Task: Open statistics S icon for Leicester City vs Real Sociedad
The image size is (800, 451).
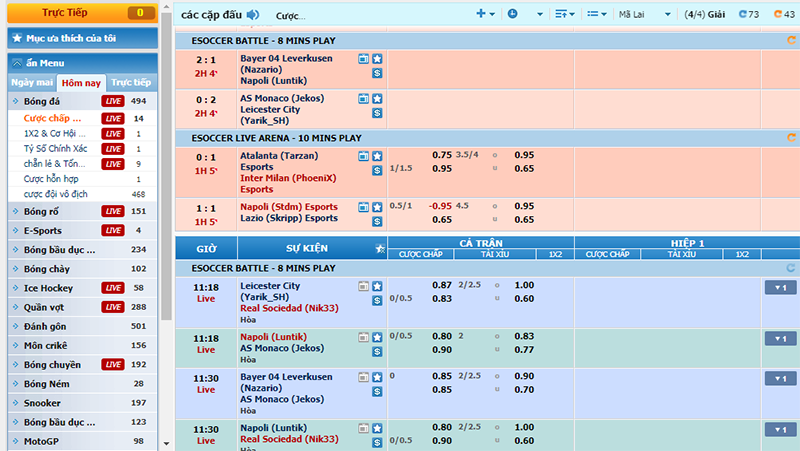Action: click(x=377, y=300)
